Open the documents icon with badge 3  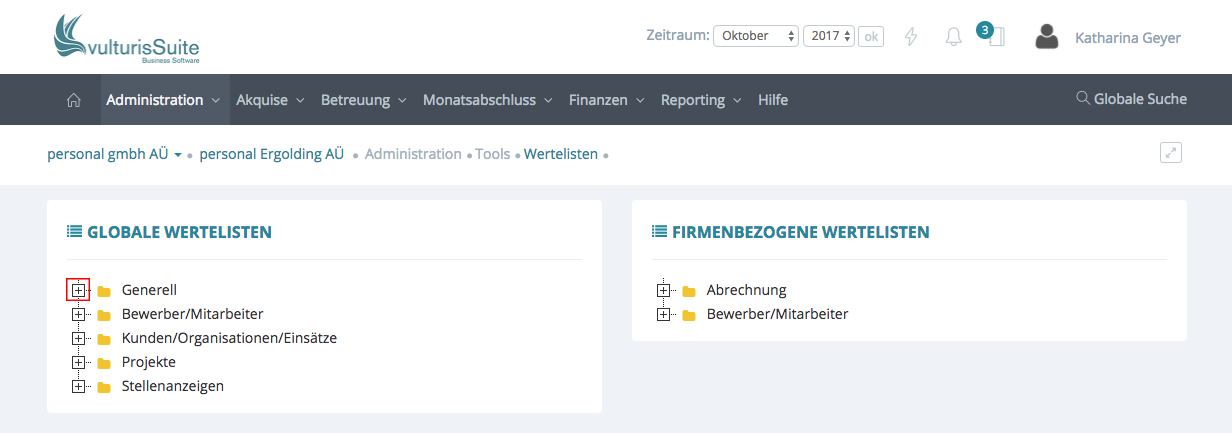(x=994, y=37)
